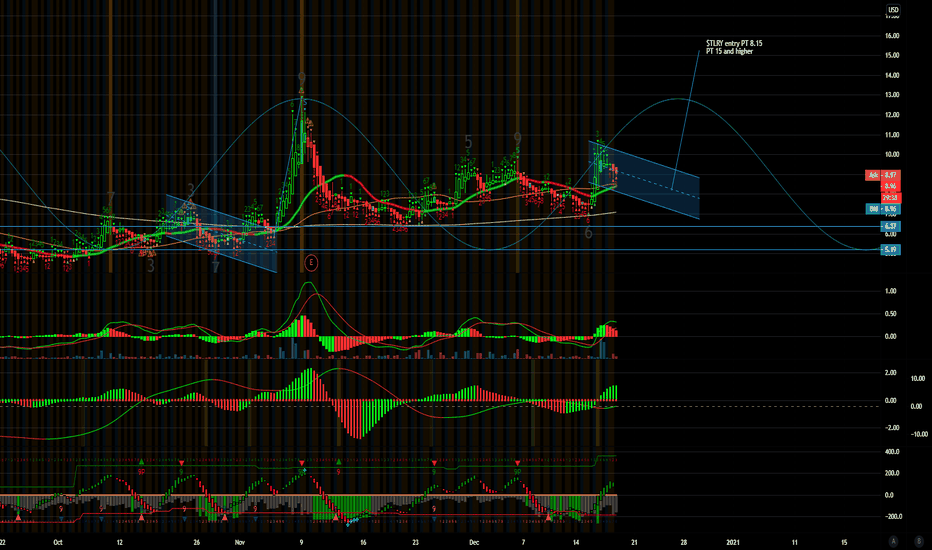Select the 6.37 horizontal line price label
Image resolution: width=932 pixels, height=550 pixels.
890,226
